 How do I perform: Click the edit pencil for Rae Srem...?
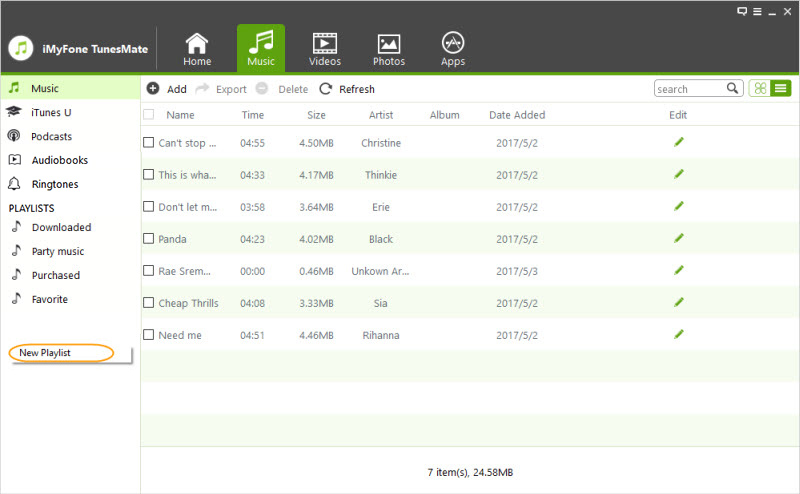pyautogui.click(x=679, y=270)
